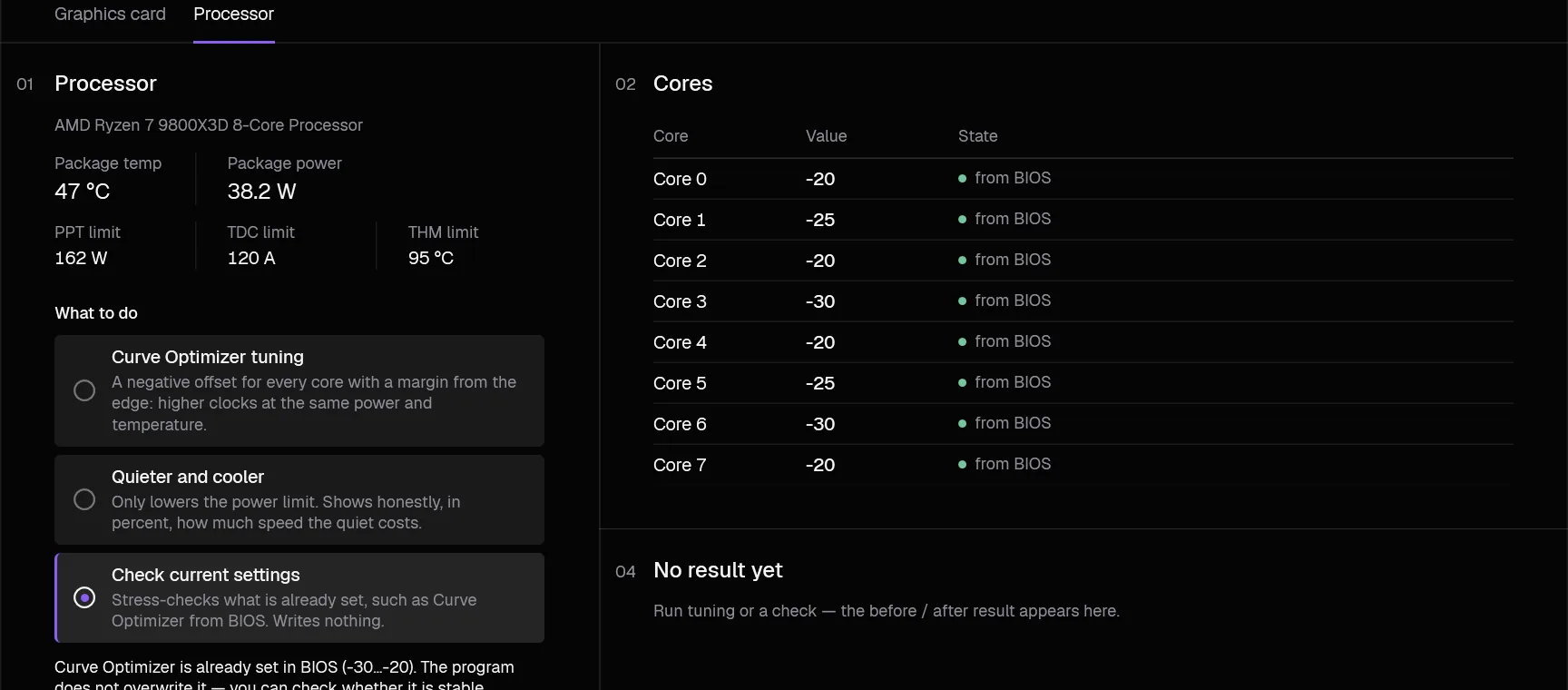Click the -30 value for Core 6
1568x690 pixels.
coord(820,424)
